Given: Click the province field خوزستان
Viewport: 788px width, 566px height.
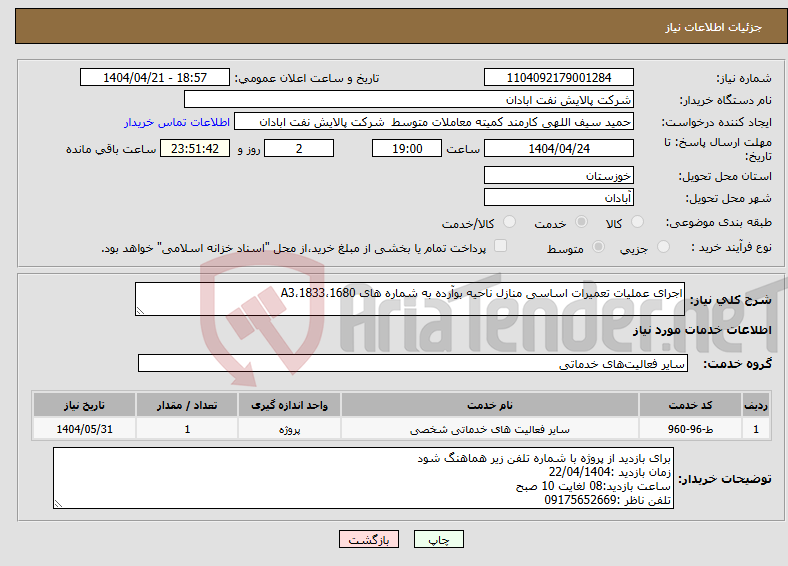Looking at the screenshot, I should click(x=558, y=175).
